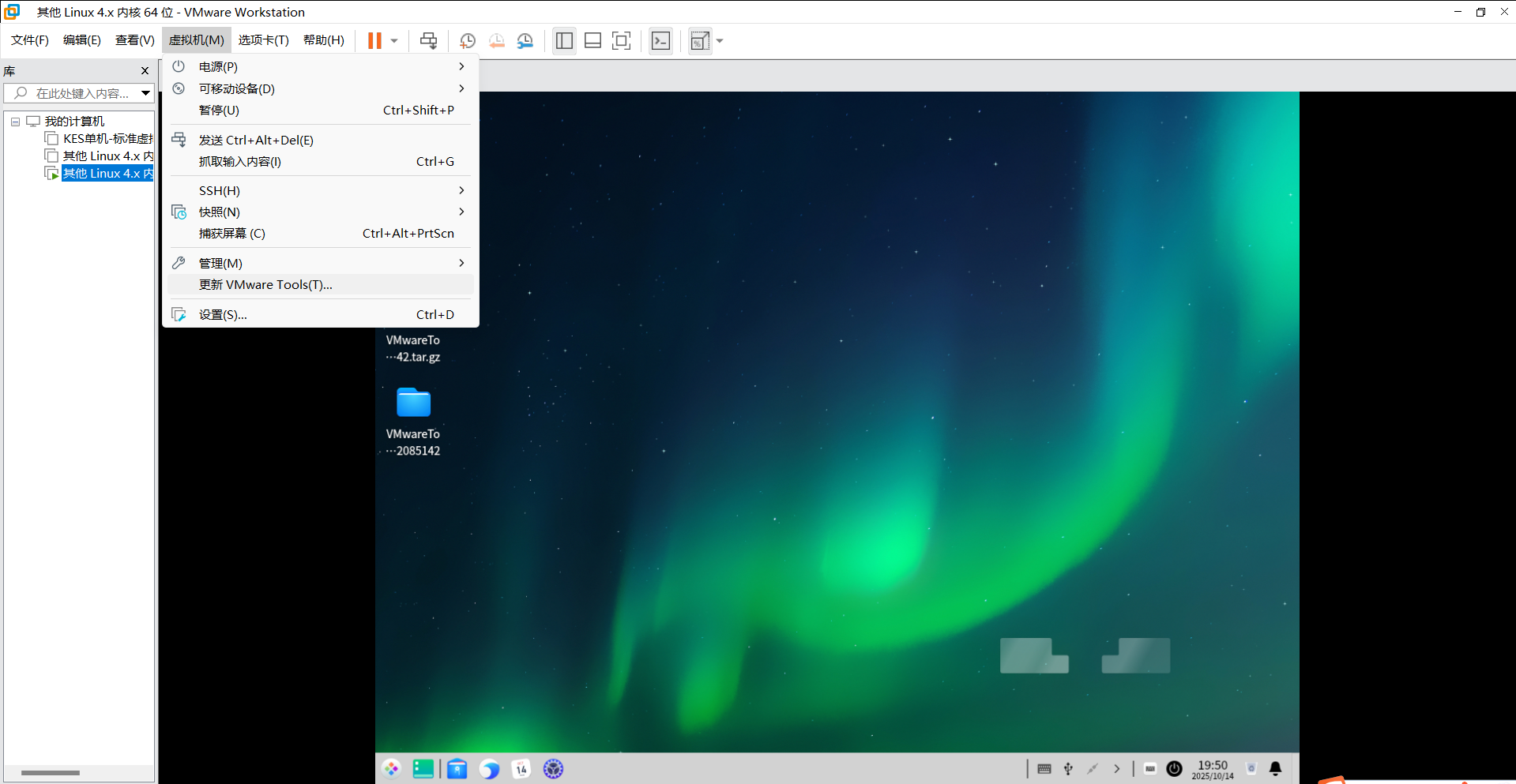This screenshot has height=784, width=1516.
Task: Open the 选项卡(T) menu
Action: point(264,40)
